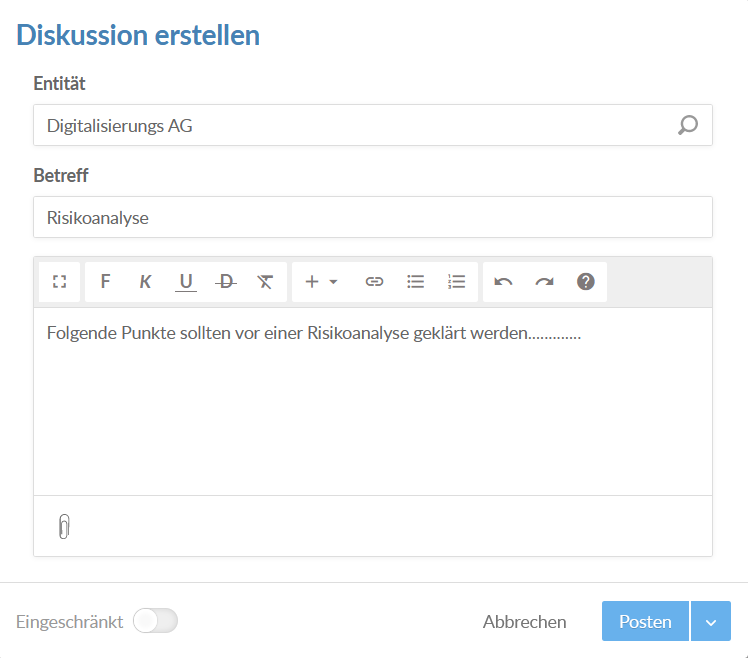Open the plus insert dropdown
Viewport: 748px width, 658px height.
click(x=322, y=282)
